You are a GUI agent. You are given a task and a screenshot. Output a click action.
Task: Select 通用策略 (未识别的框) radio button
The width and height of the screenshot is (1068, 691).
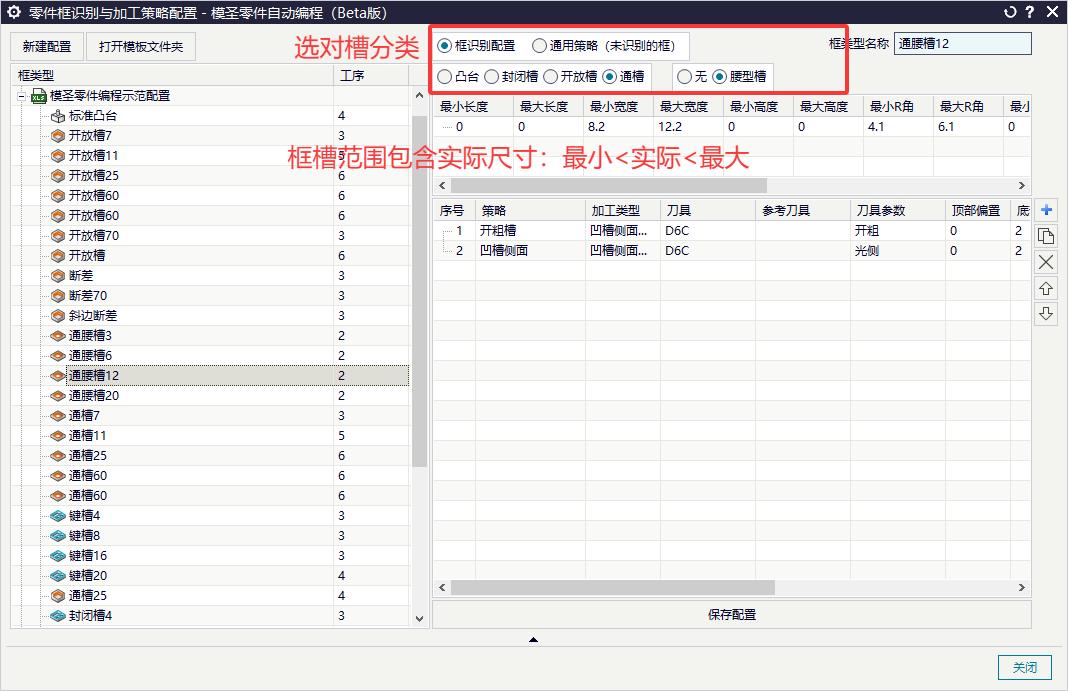pos(539,46)
